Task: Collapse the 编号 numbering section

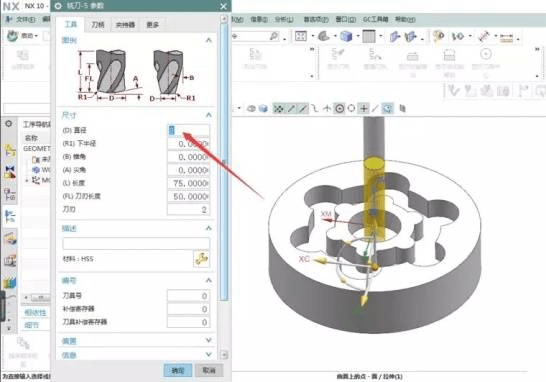Action: [x=209, y=280]
